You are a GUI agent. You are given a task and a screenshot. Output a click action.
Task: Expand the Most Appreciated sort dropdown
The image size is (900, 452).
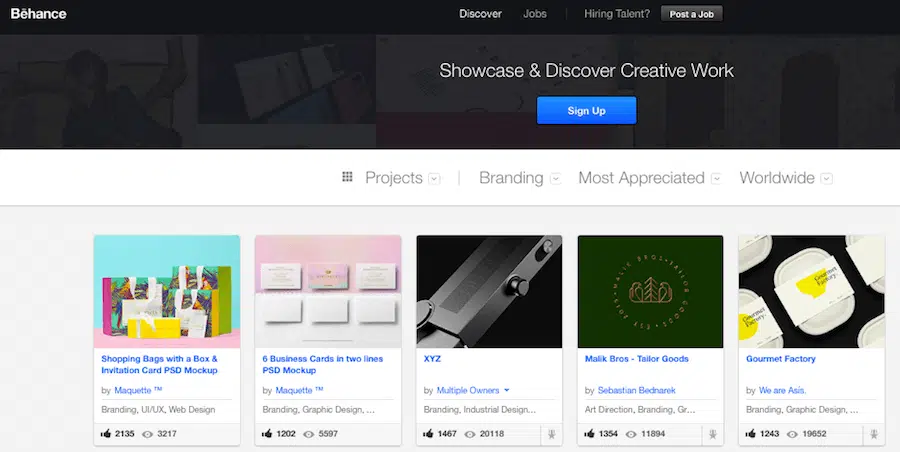[x=716, y=179]
